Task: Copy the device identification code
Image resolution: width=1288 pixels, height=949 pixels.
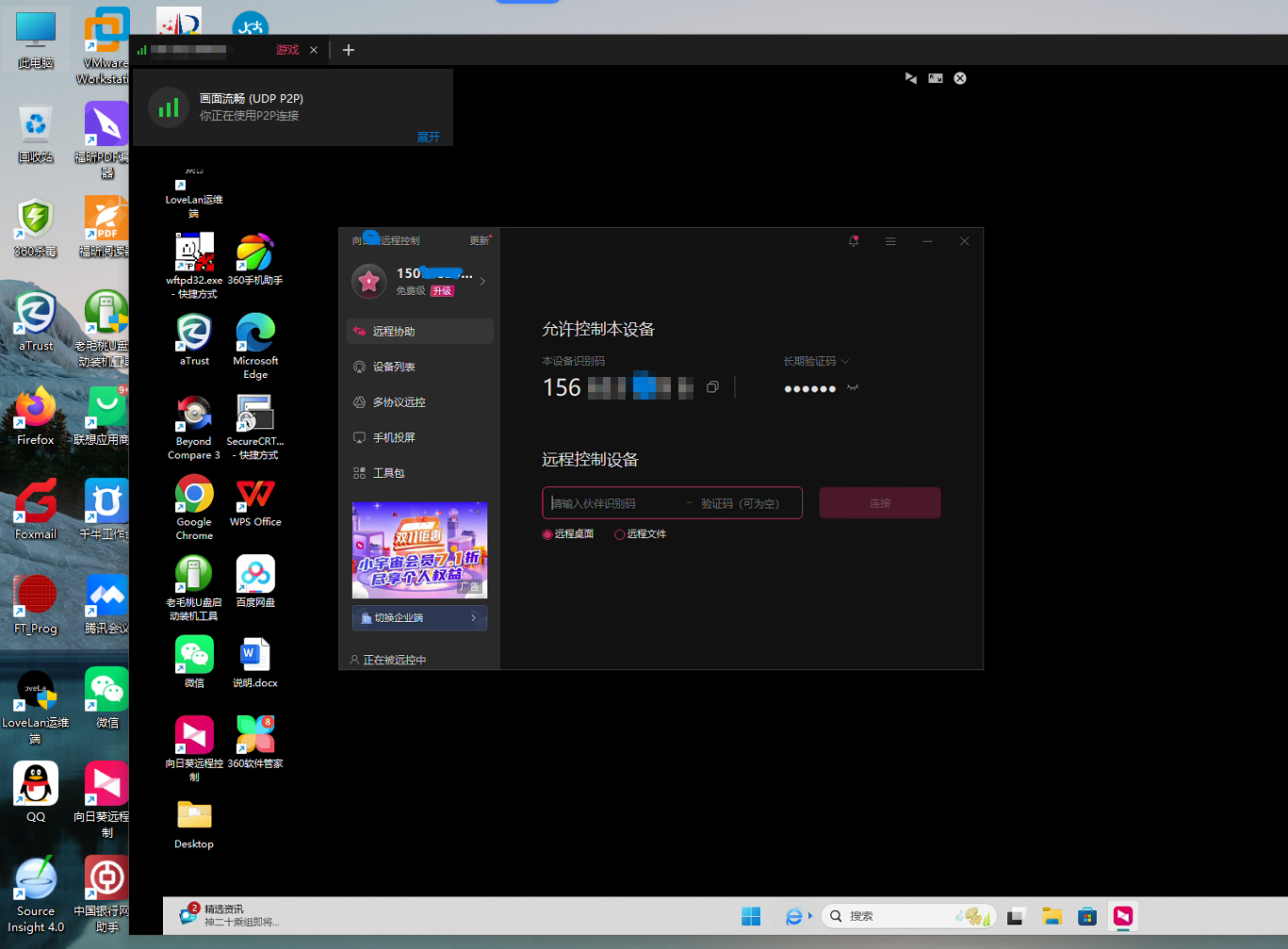Action: [712, 387]
